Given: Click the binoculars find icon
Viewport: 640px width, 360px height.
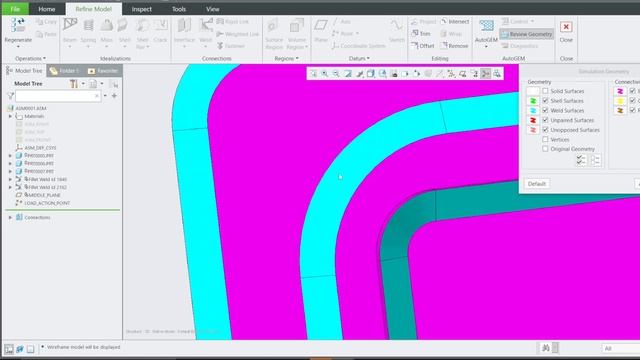Looking at the screenshot, I should click(546, 348).
